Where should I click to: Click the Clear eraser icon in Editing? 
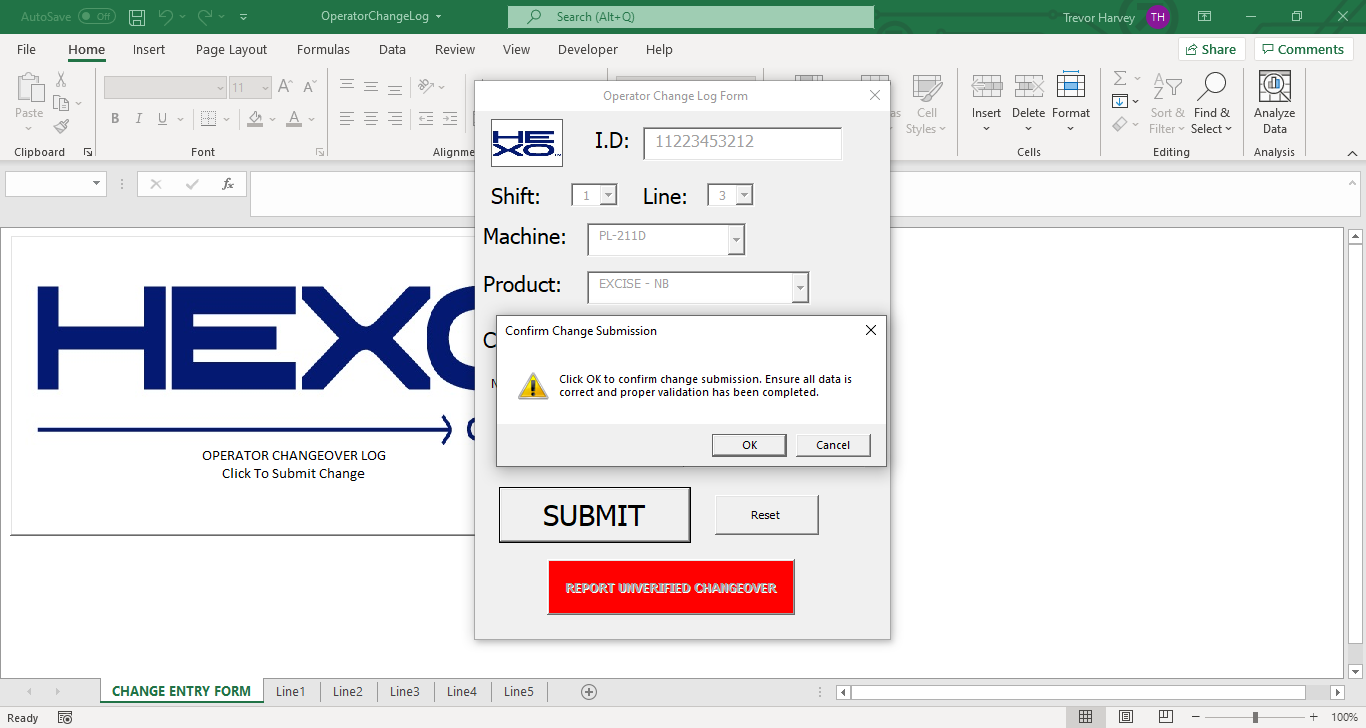[1120, 124]
